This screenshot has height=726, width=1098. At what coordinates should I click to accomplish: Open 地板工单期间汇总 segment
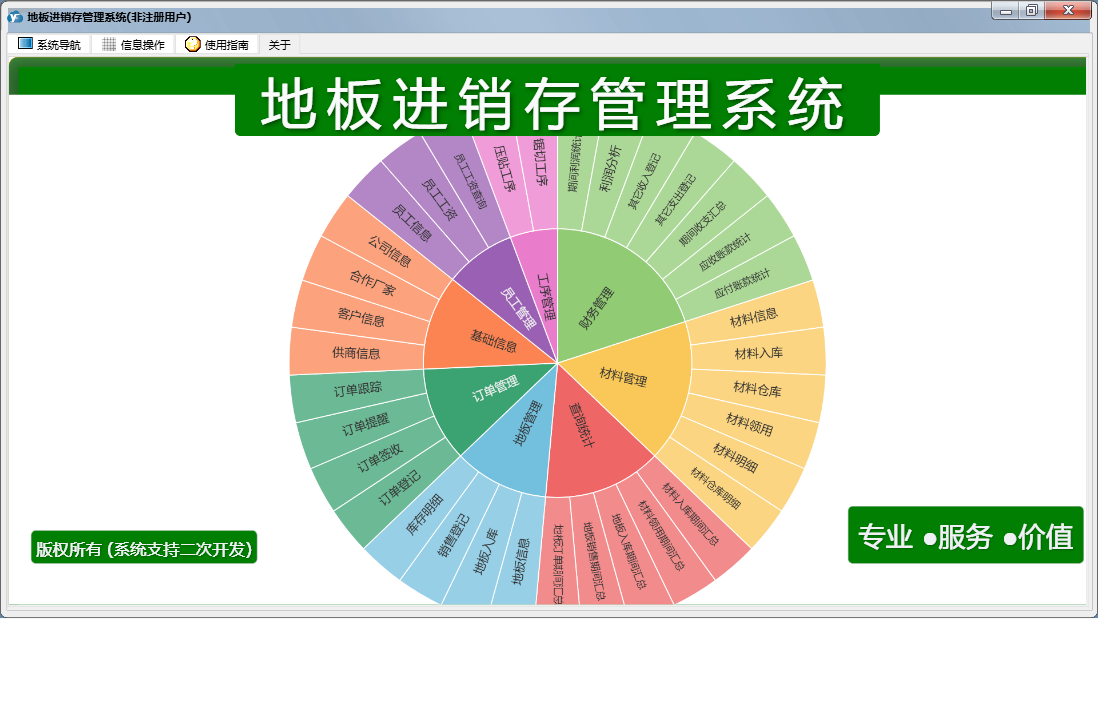(x=558, y=564)
